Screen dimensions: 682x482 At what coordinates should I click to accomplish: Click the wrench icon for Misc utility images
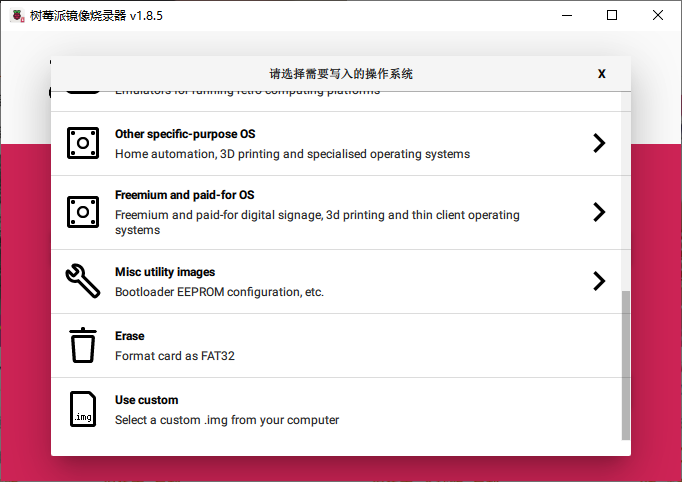pos(83,281)
